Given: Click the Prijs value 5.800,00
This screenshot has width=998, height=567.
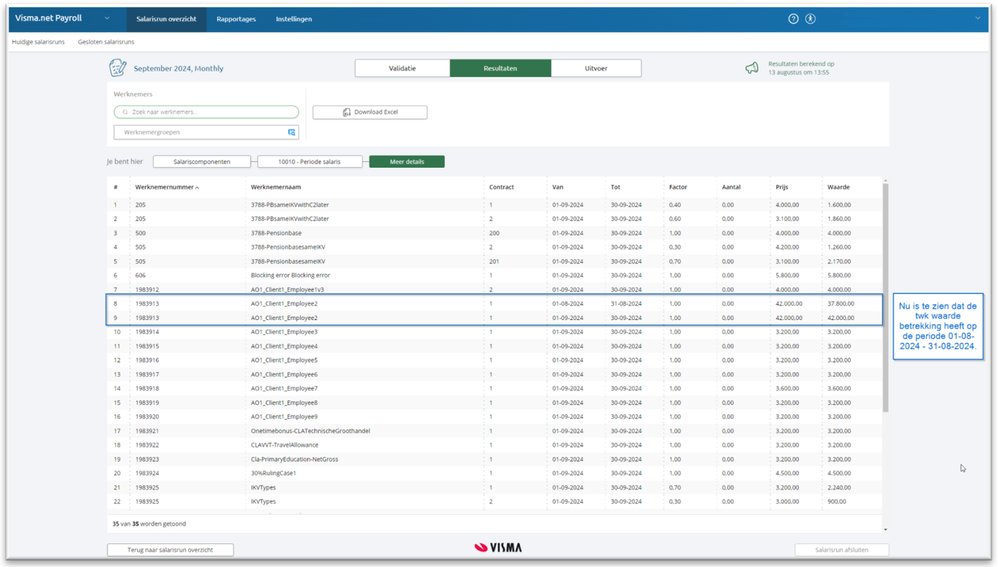Looking at the screenshot, I should click(787, 276).
